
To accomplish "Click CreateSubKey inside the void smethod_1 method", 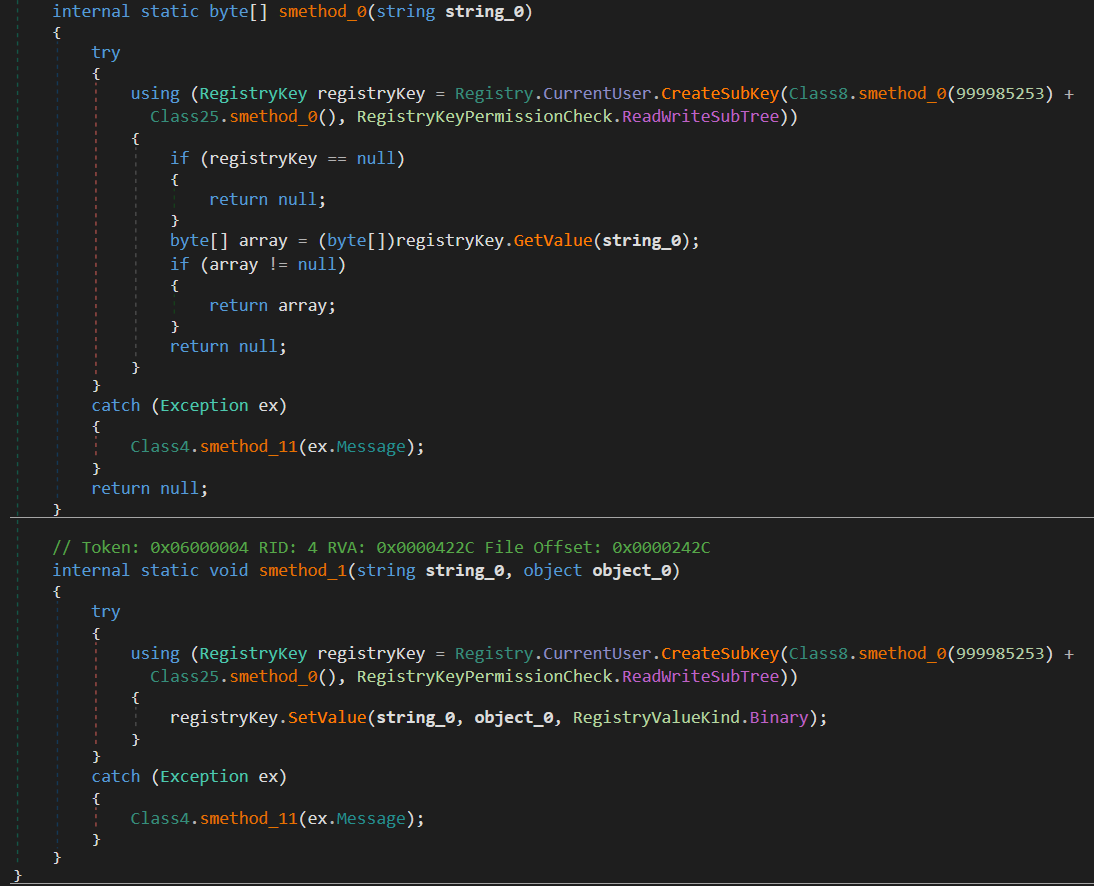I will pyautogui.click(x=720, y=654).
